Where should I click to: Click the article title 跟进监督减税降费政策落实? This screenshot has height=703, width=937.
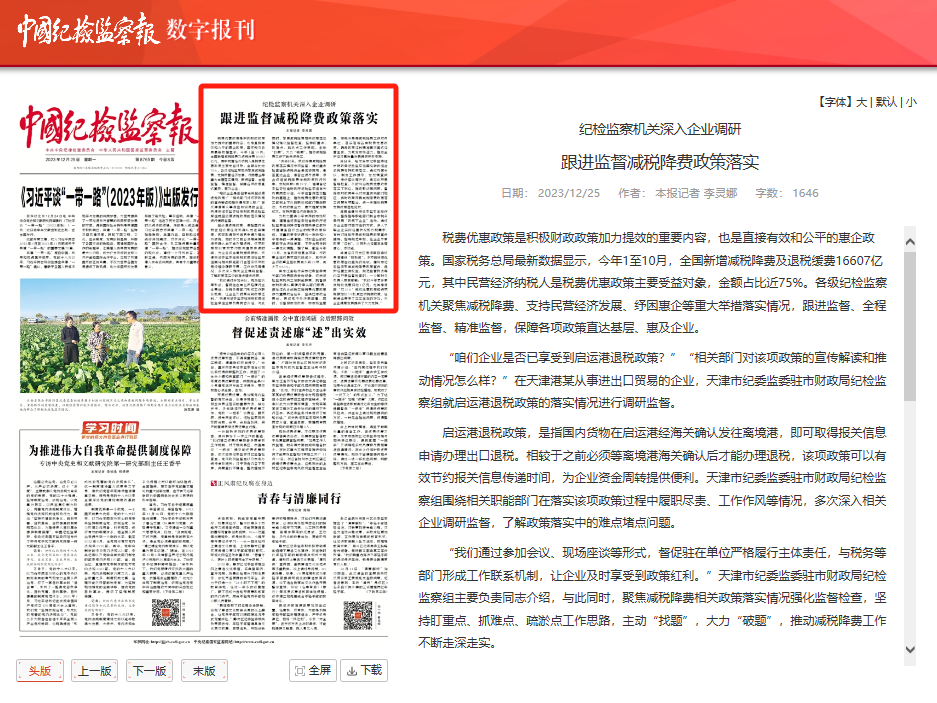coord(660,162)
